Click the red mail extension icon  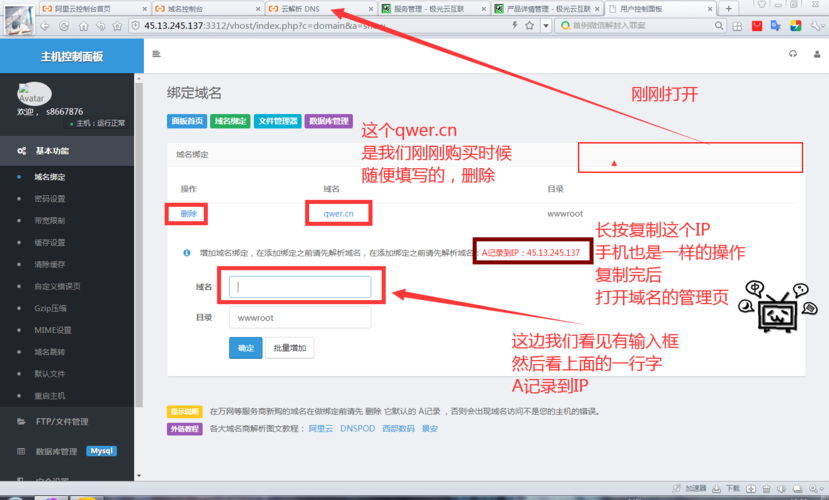click(x=757, y=25)
